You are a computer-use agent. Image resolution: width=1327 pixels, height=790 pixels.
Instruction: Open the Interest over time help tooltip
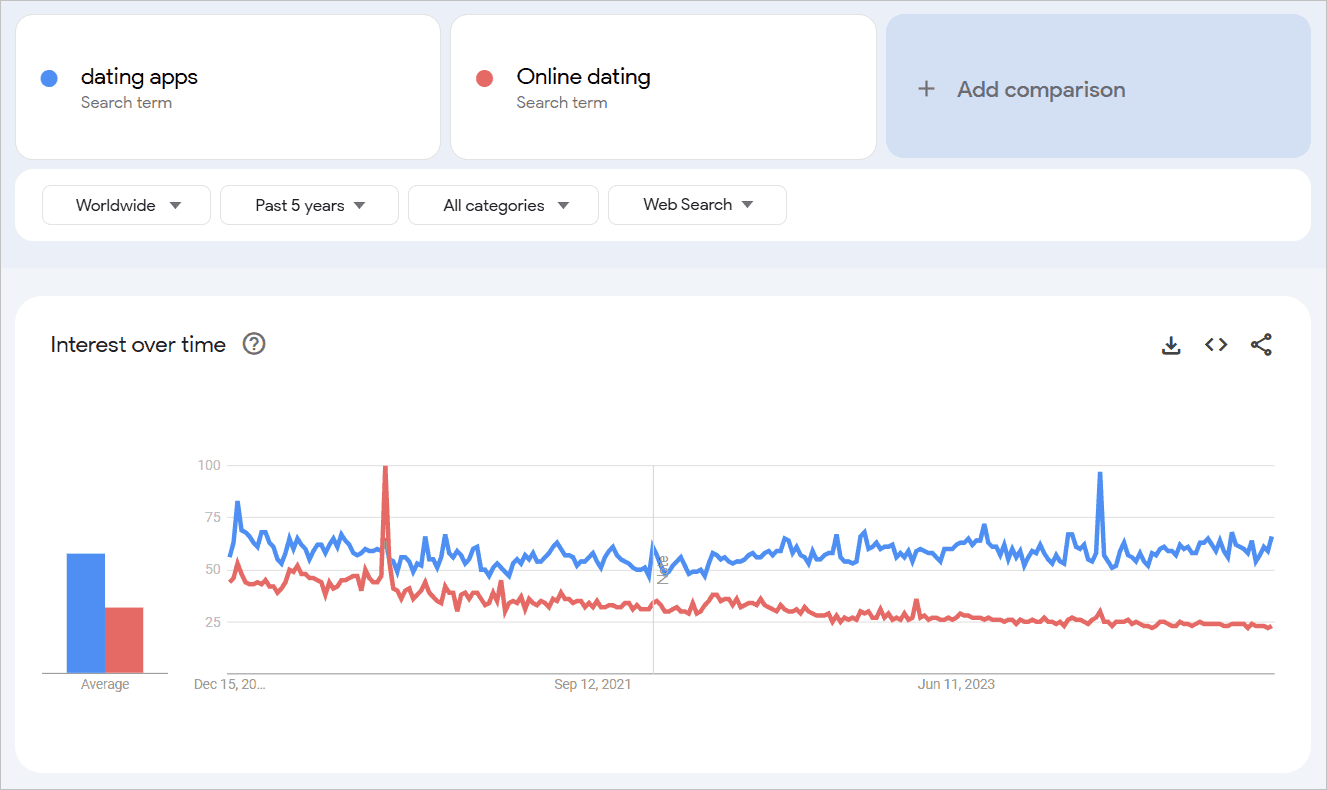click(253, 344)
